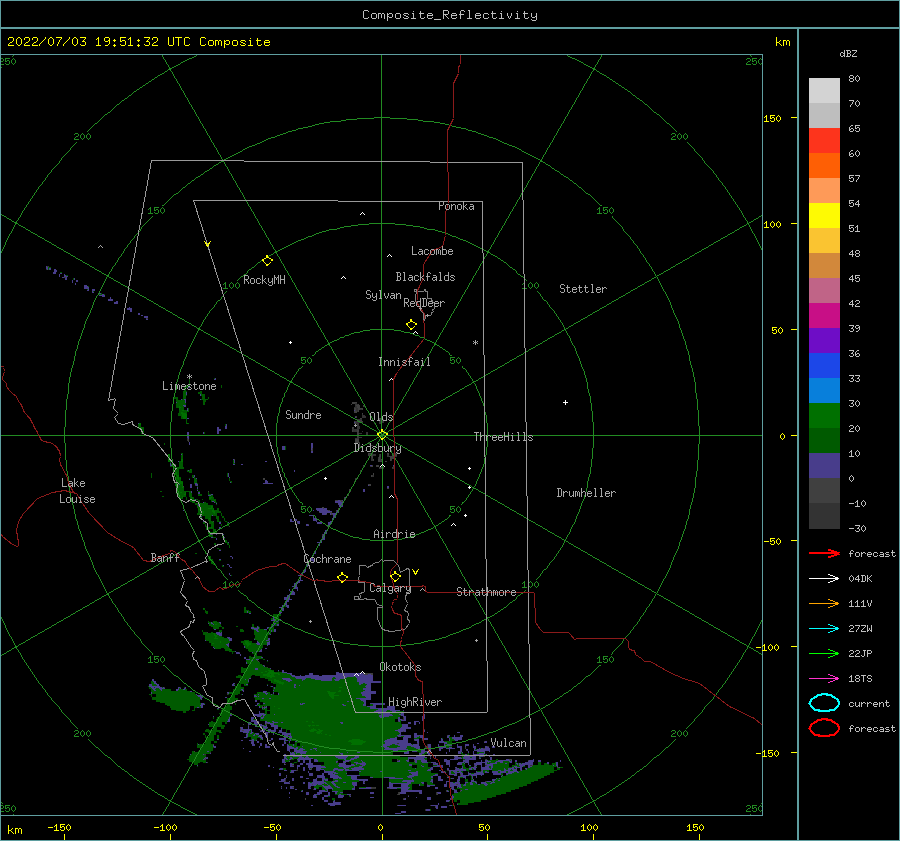Click the Stettler town label
This screenshot has height=841, width=900.
583,289
